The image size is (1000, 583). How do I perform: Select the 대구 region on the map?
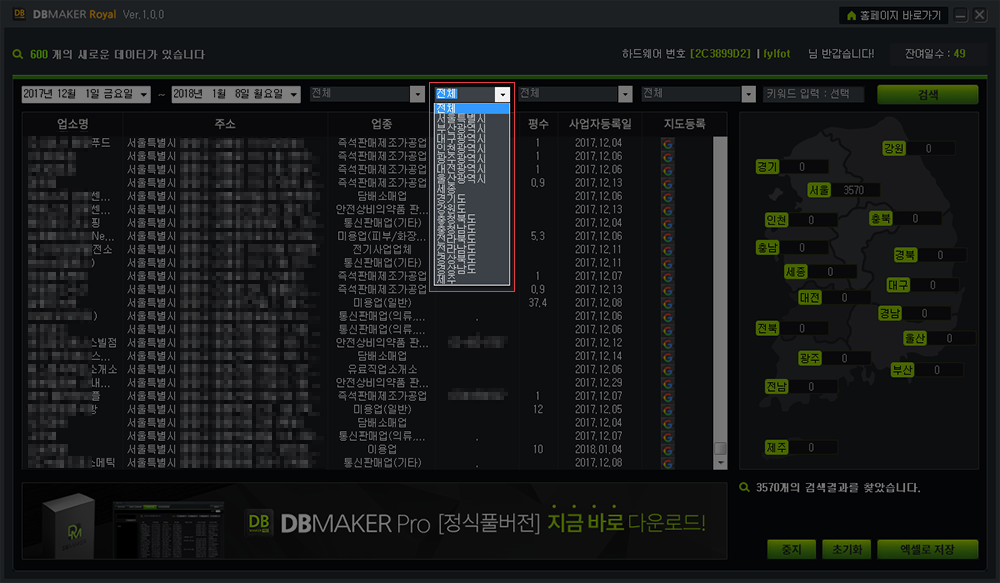[898, 285]
